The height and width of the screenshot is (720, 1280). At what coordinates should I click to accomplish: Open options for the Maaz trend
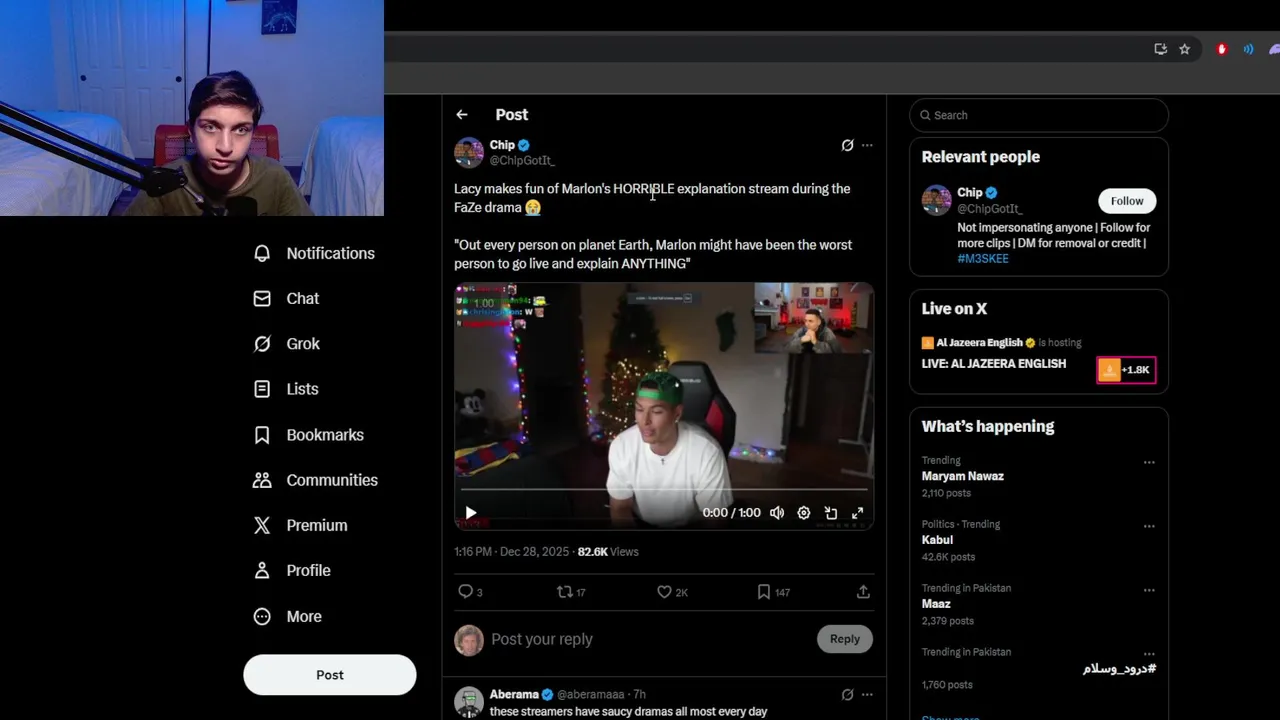point(1149,590)
